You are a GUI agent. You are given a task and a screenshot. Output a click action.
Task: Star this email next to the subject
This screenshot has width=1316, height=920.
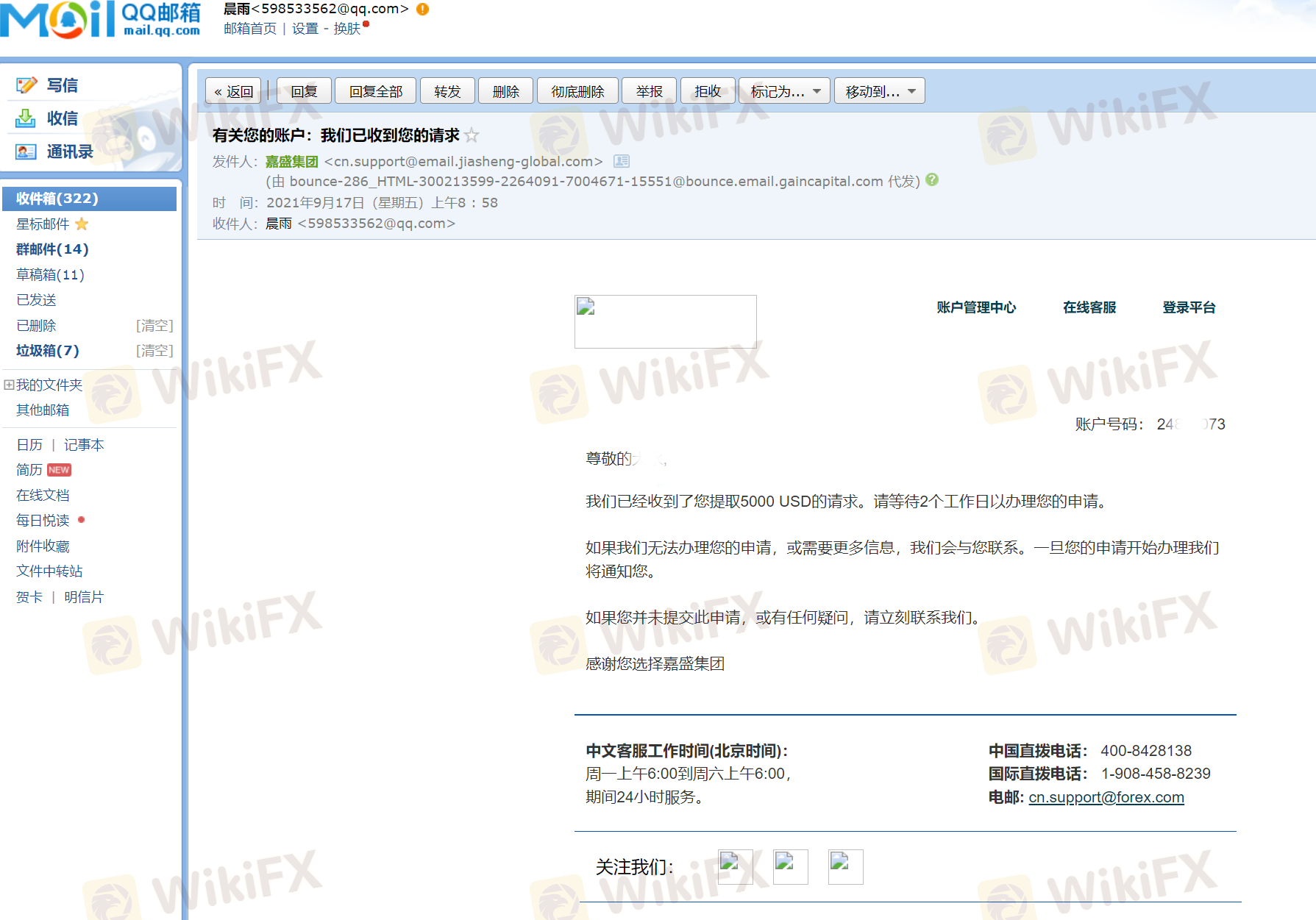point(472,135)
